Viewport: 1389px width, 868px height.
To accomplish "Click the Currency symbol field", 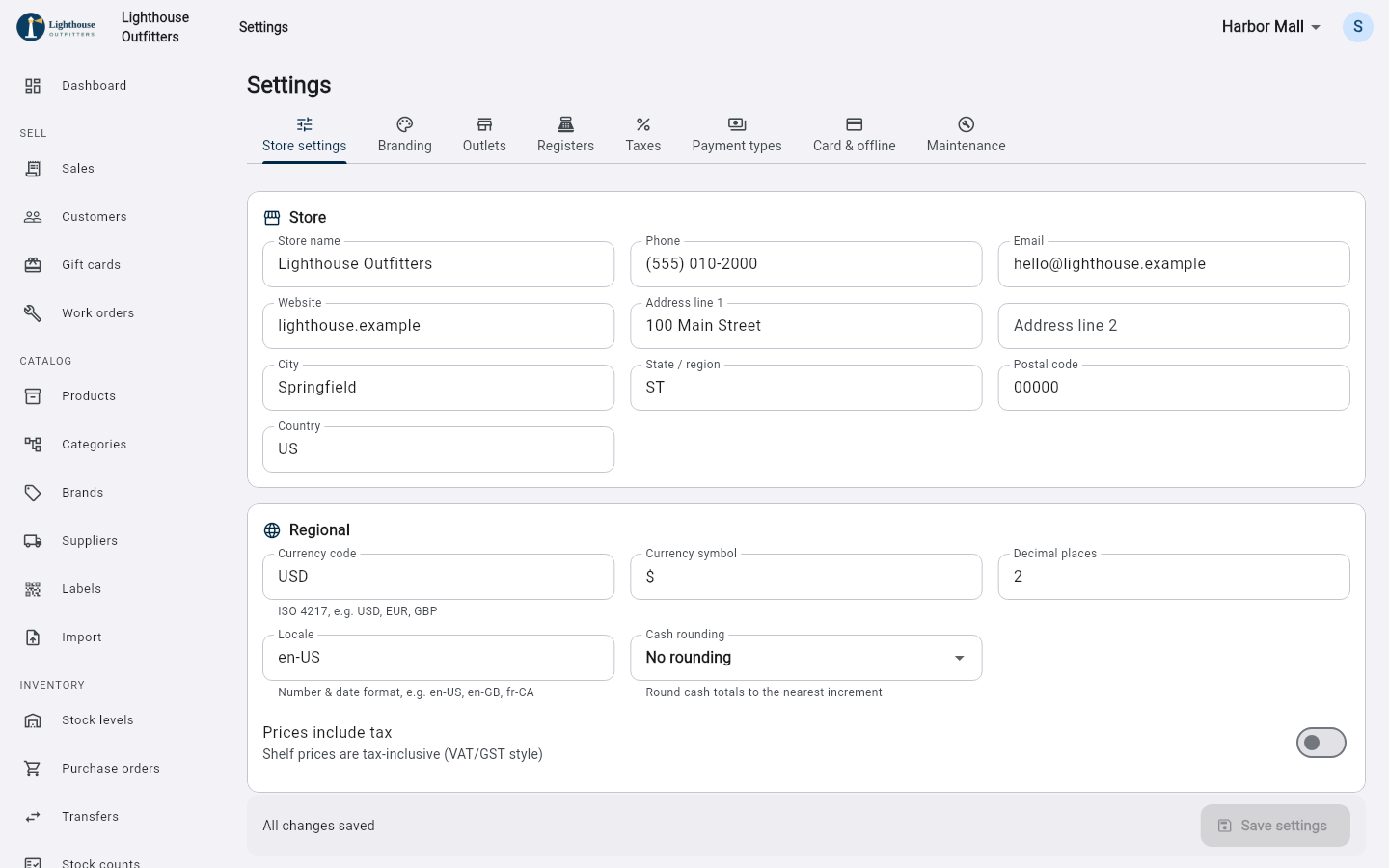I will coord(806,577).
